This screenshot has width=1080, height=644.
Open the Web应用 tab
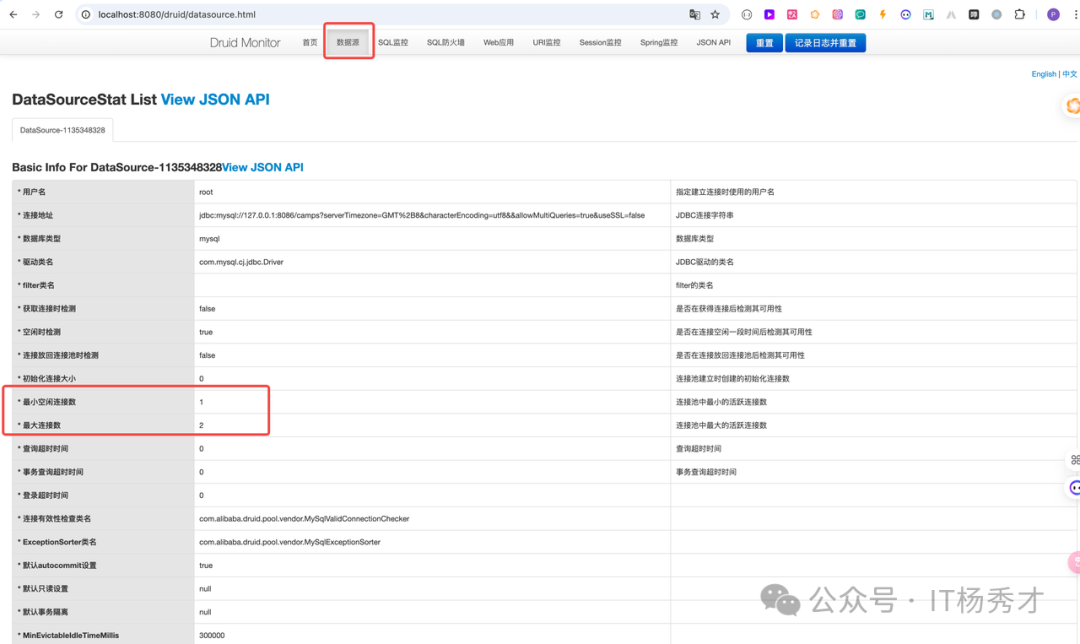[x=499, y=43]
